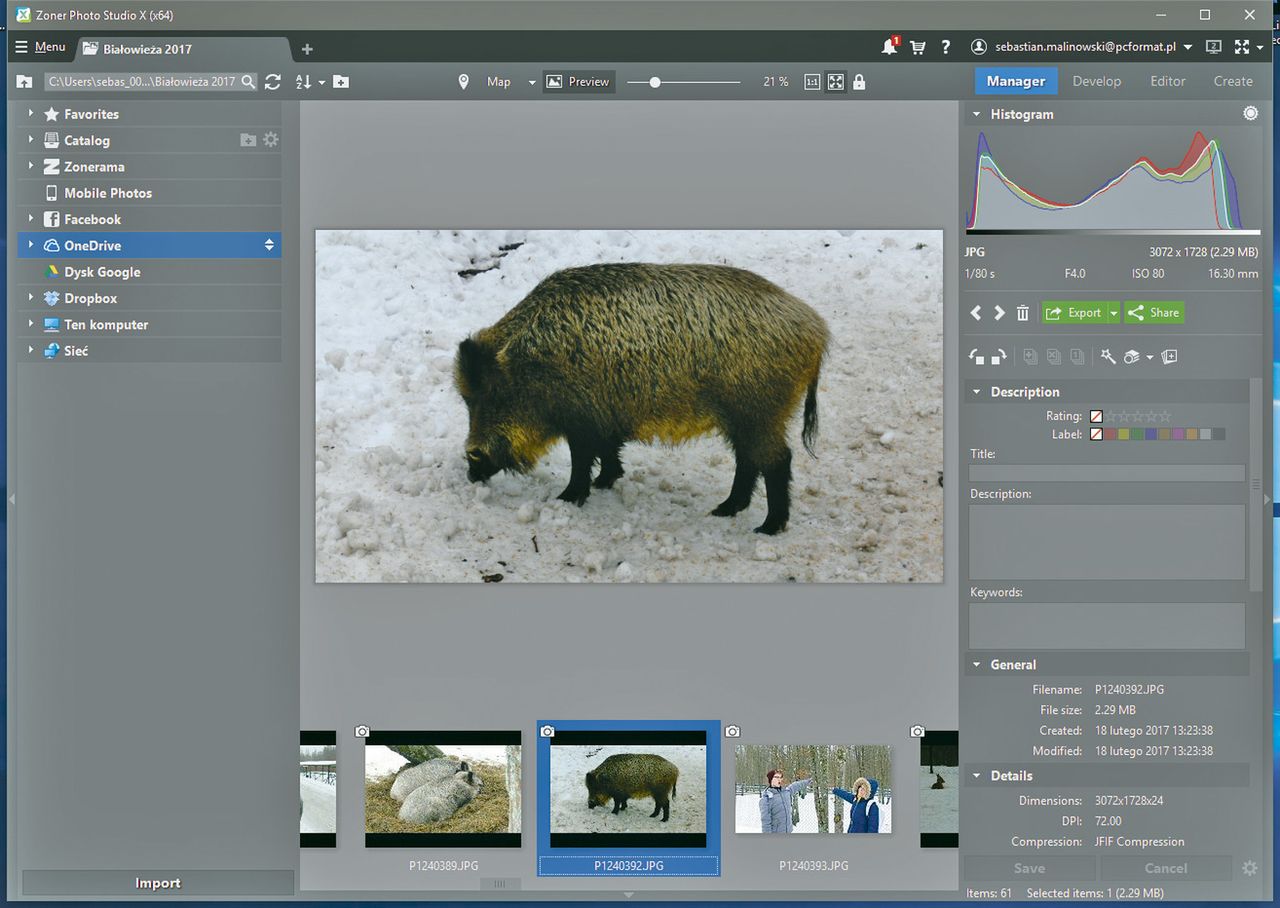Open the Menu

click(40, 47)
